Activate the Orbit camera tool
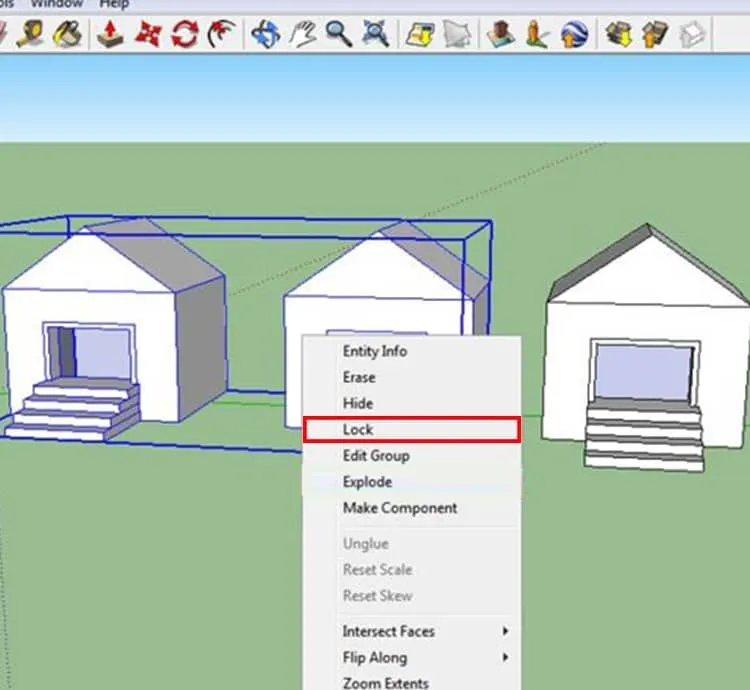 [x=265, y=34]
